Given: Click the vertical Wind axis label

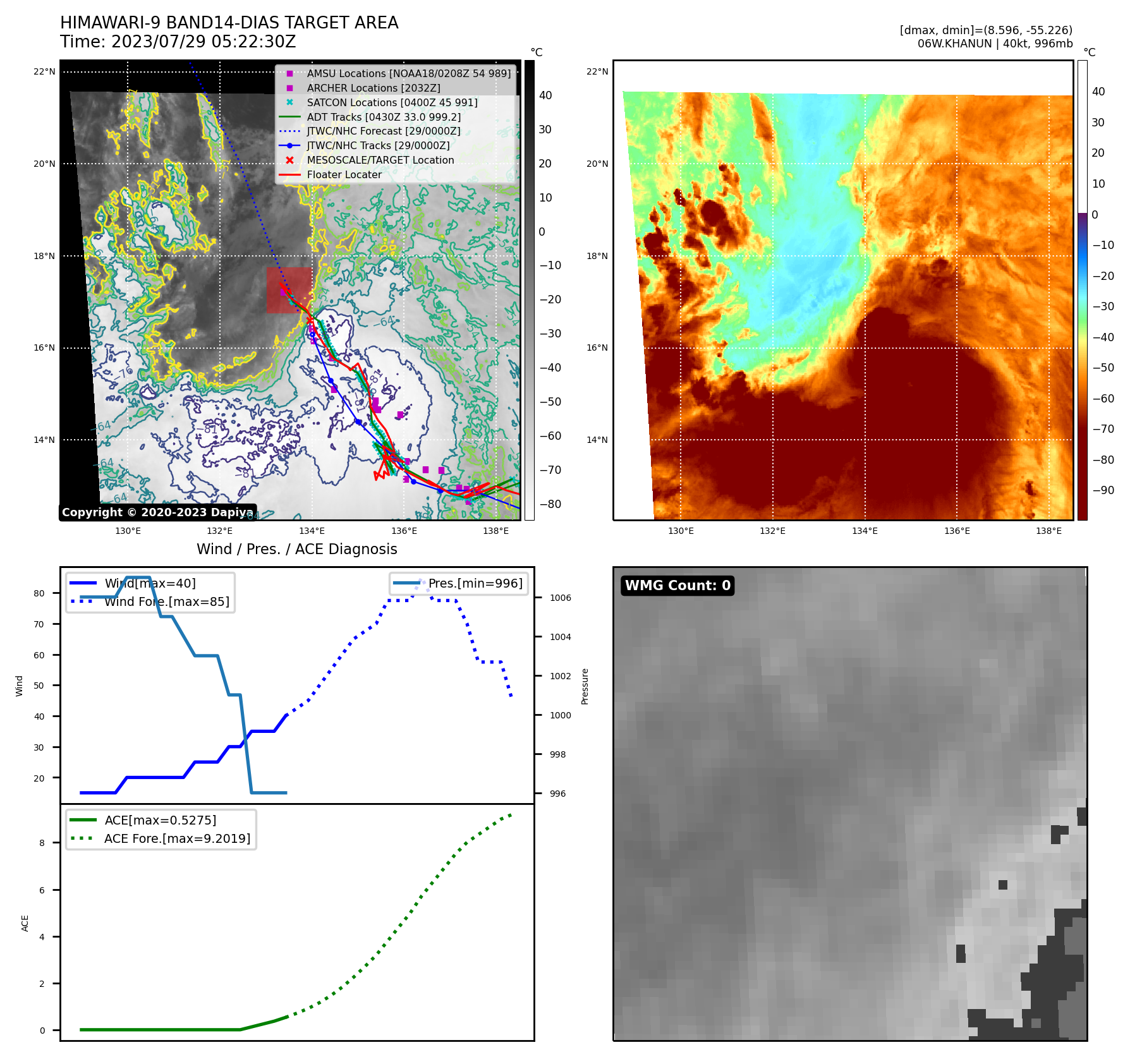Looking at the screenshot, I should [19, 686].
